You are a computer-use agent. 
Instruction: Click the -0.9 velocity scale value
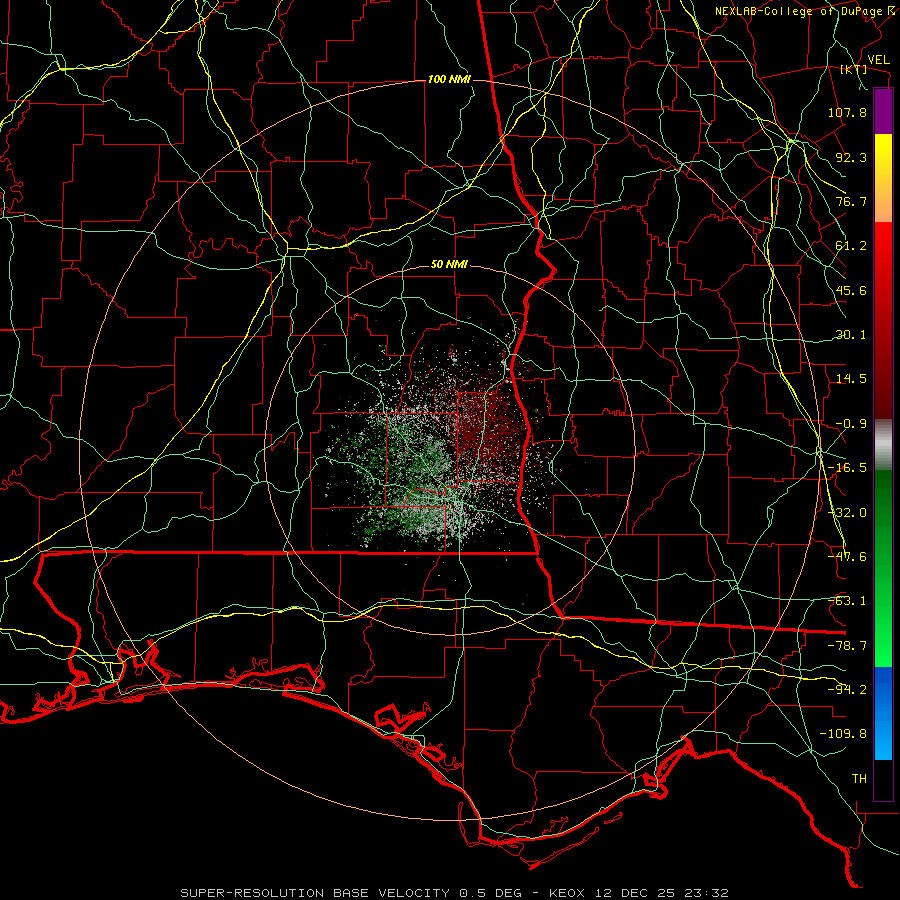pos(851,424)
